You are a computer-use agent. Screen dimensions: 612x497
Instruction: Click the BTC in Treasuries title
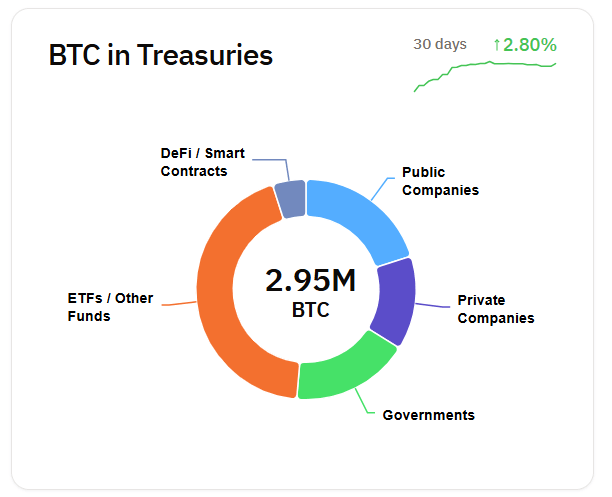160,56
